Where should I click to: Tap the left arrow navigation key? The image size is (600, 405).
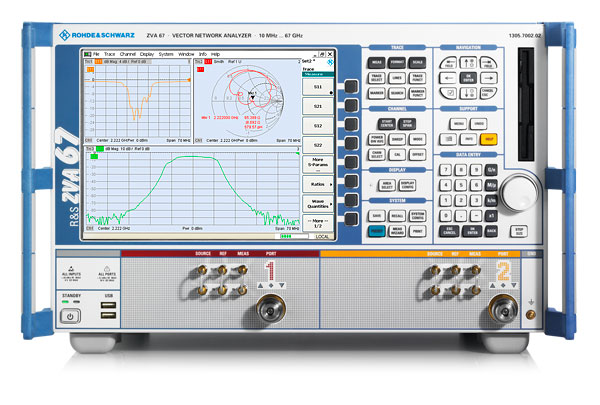tap(448, 78)
